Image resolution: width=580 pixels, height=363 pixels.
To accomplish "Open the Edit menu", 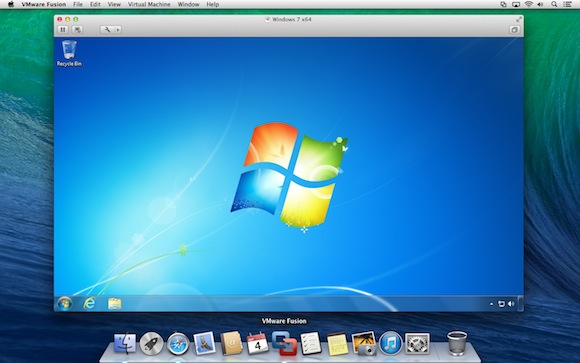I will 95,4.
